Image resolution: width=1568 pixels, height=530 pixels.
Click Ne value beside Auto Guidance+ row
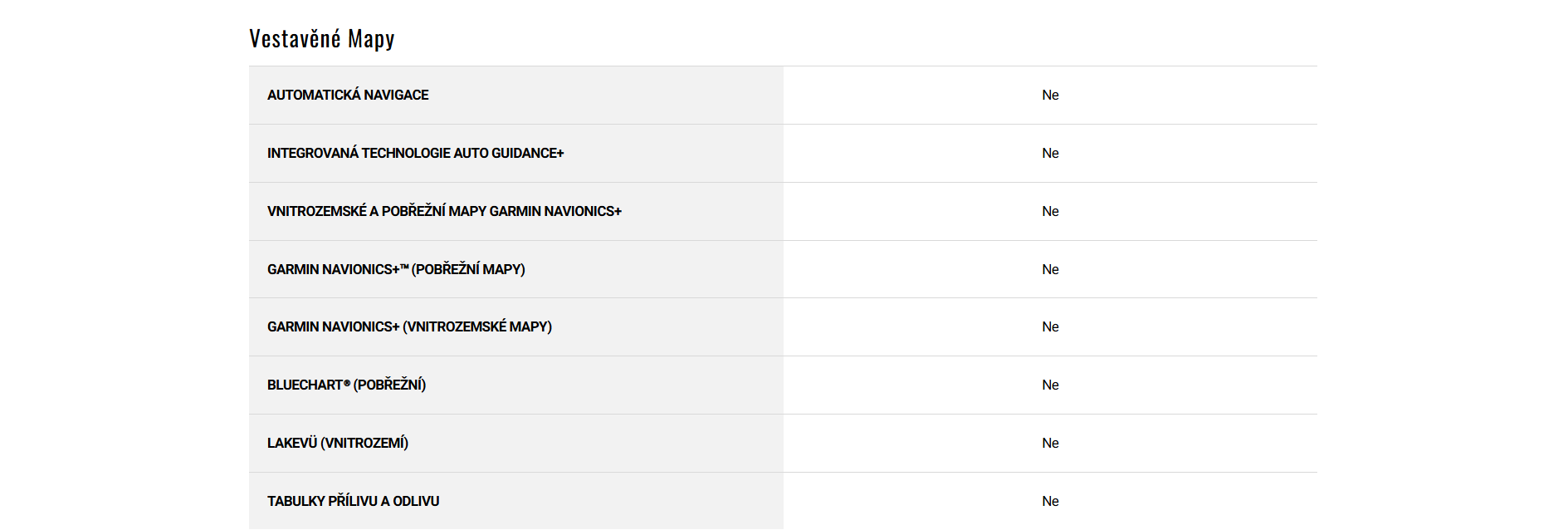coord(1050,154)
